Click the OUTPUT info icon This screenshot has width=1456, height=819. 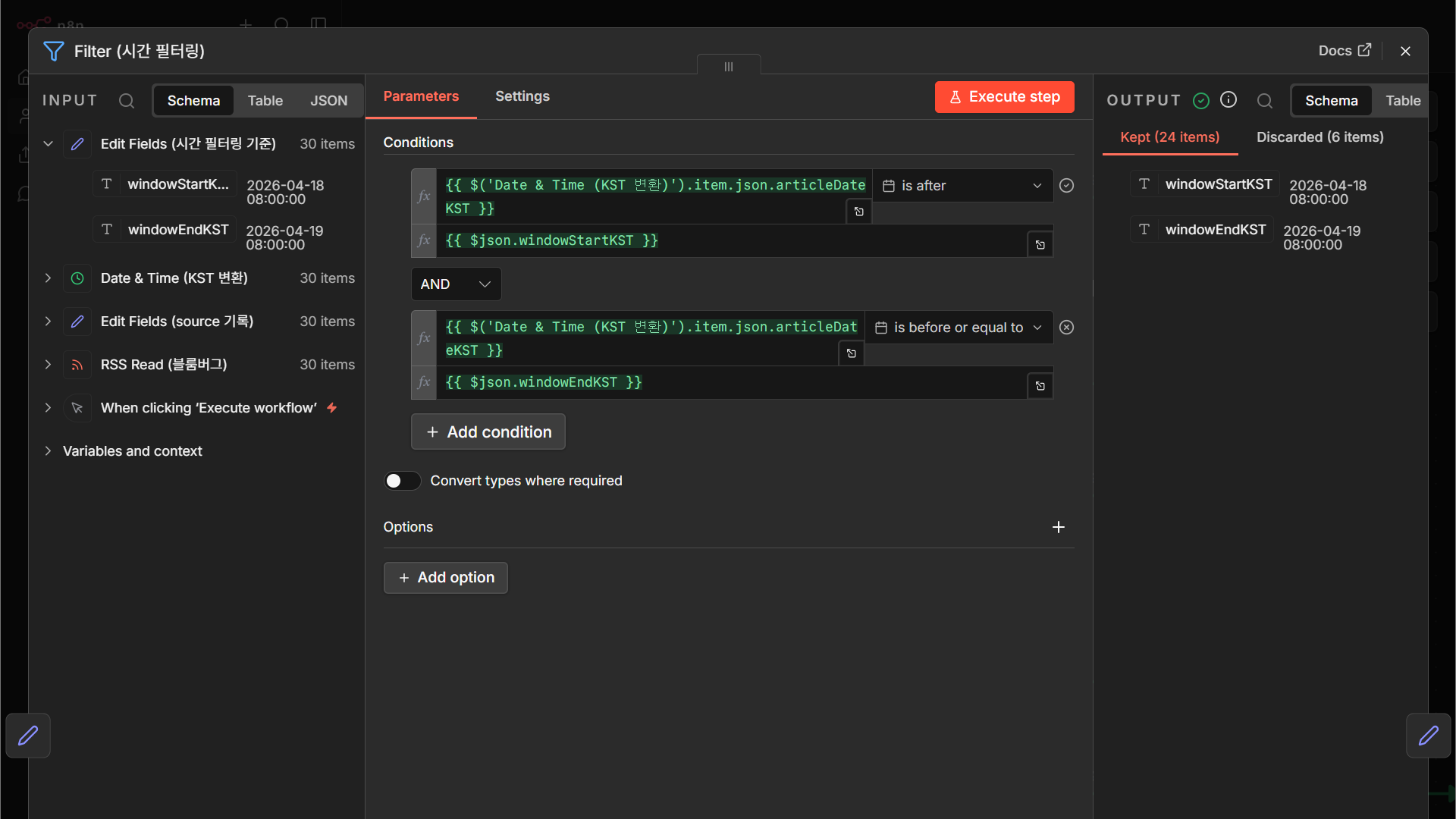coord(1228,100)
